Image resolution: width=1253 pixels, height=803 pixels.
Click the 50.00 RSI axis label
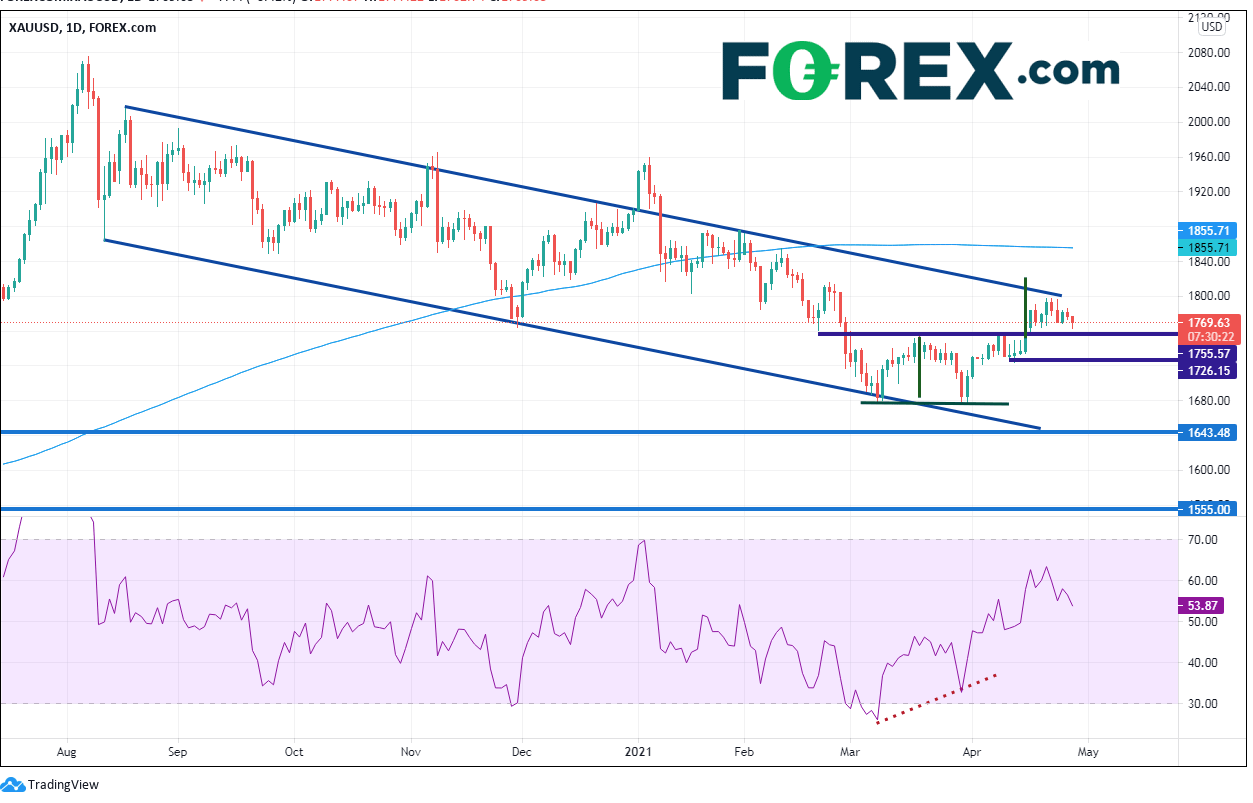[x=1202, y=622]
